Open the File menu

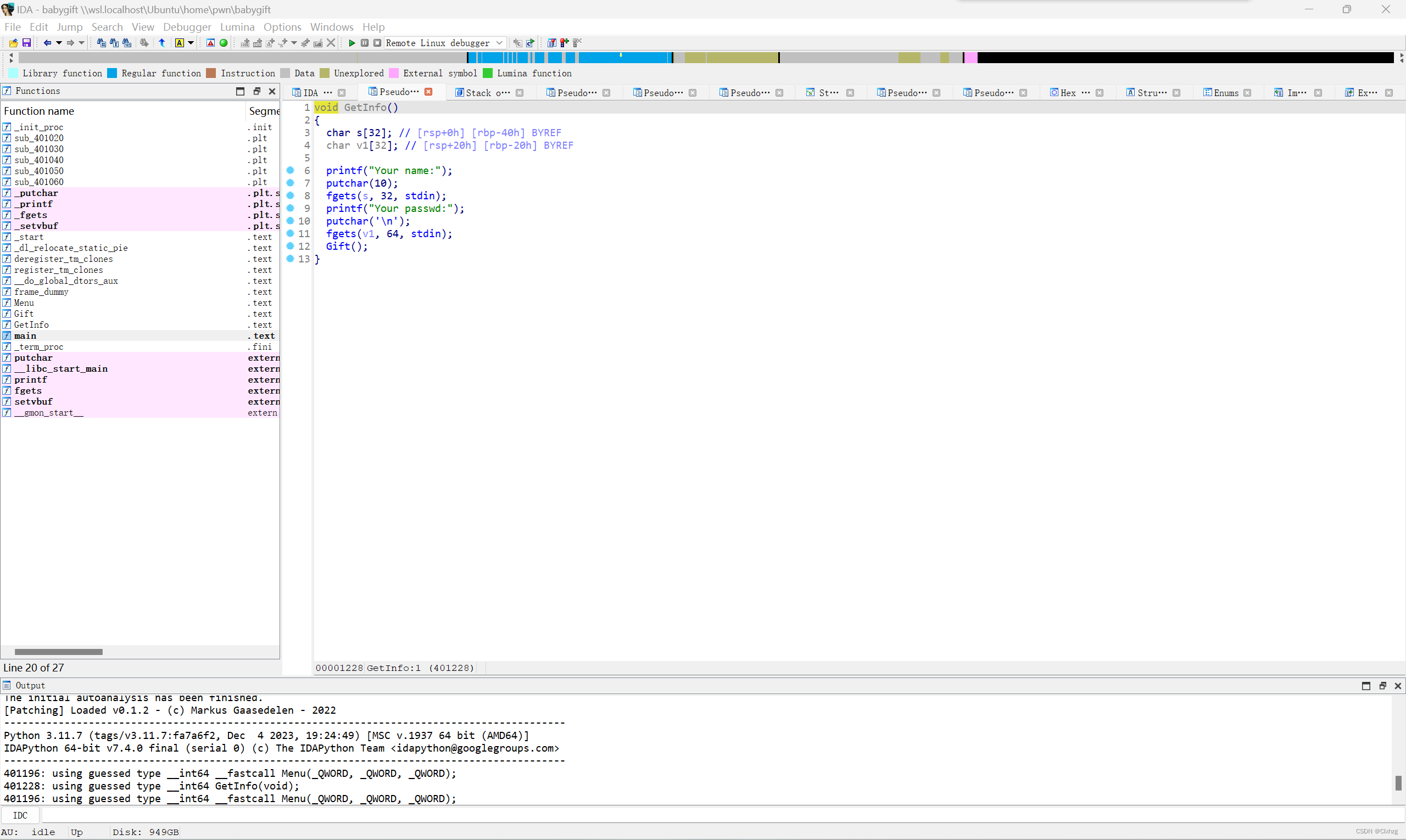point(13,26)
